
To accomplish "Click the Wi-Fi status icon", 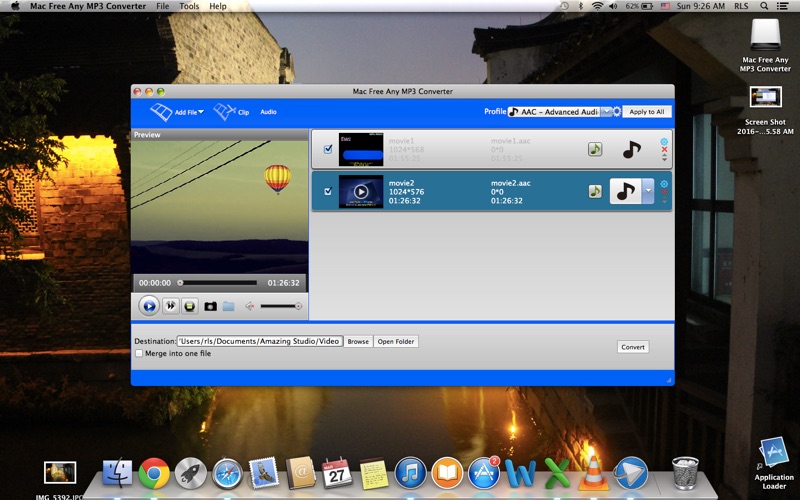I will pyautogui.click(x=597, y=6).
